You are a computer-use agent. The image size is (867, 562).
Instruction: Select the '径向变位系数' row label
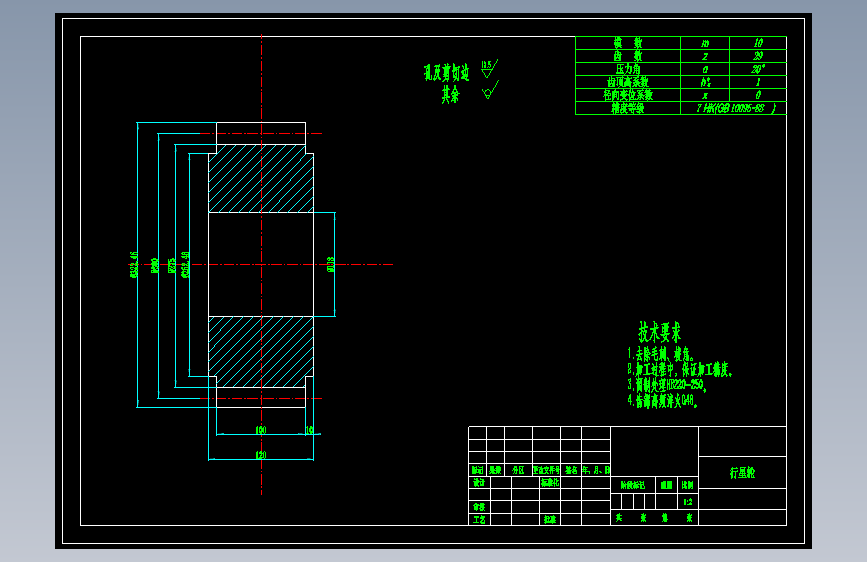click(628, 95)
